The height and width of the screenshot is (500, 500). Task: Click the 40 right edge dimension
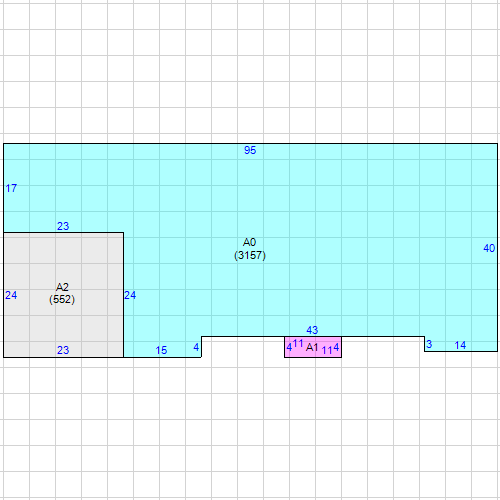tap(489, 248)
